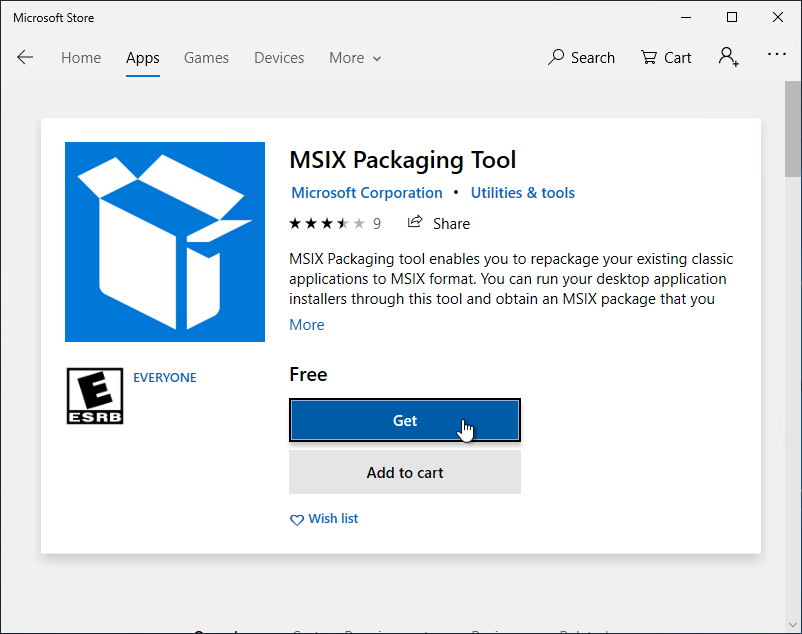
Task: Share the MSIX Packaging Tool app
Action: [439, 223]
